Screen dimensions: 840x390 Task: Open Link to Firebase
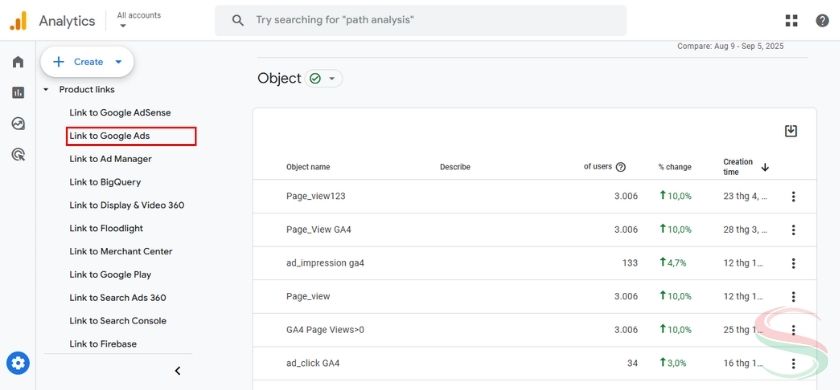click(x=103, y=343)
